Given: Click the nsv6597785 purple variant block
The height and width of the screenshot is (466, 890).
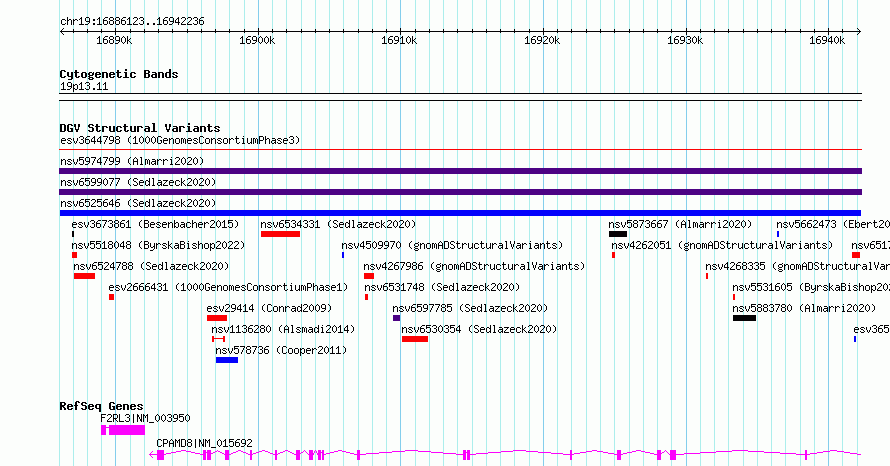Looking at the screenshot, I should (396, 318).
